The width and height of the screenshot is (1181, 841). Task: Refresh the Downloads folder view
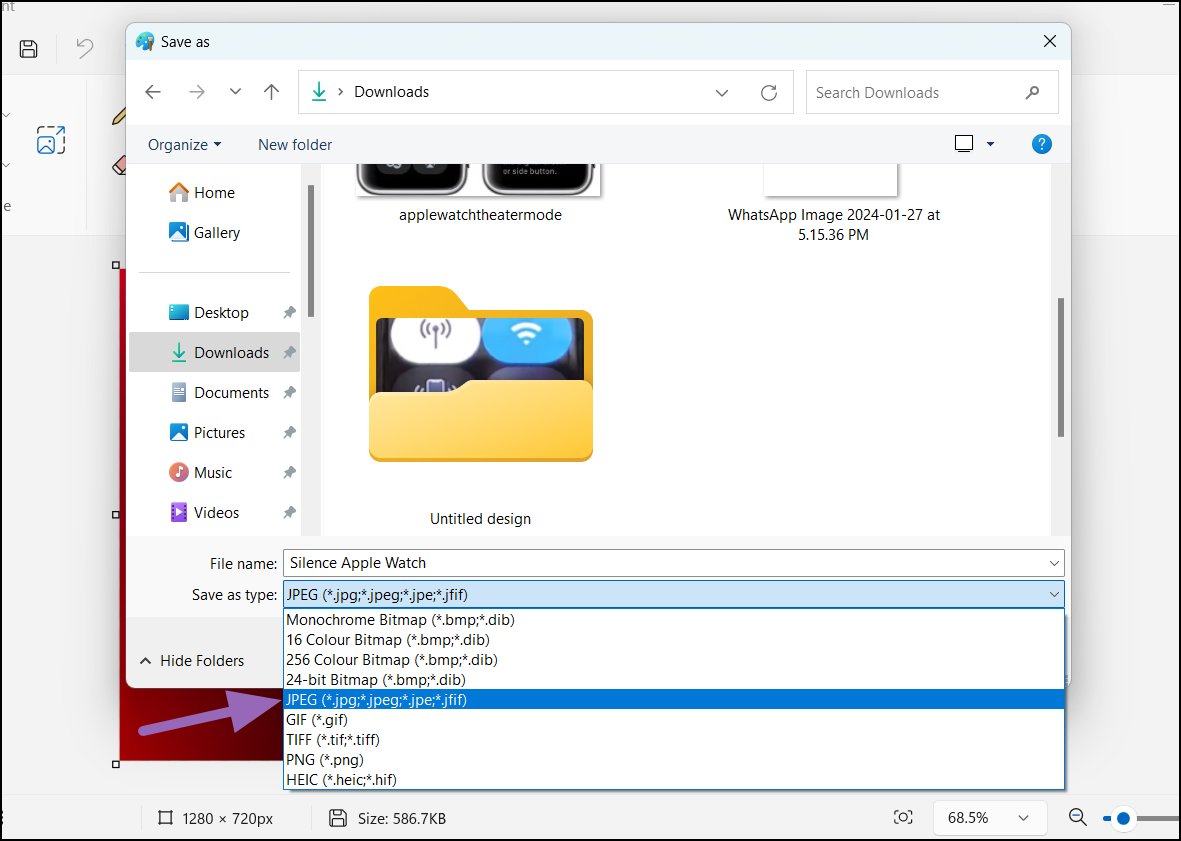click(x=768, y=93)
